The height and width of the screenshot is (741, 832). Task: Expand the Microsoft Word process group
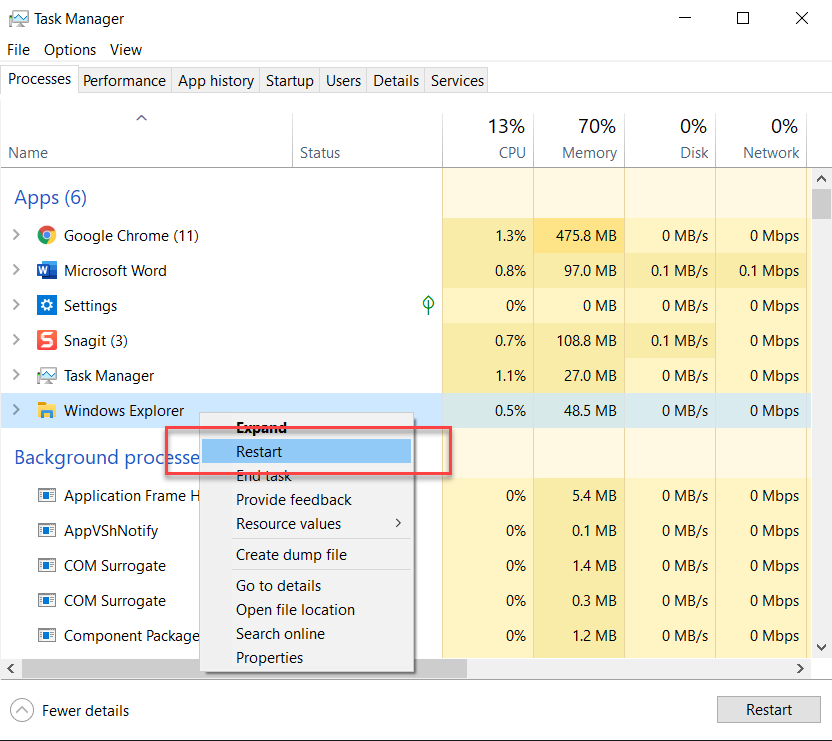coord(16,271)
